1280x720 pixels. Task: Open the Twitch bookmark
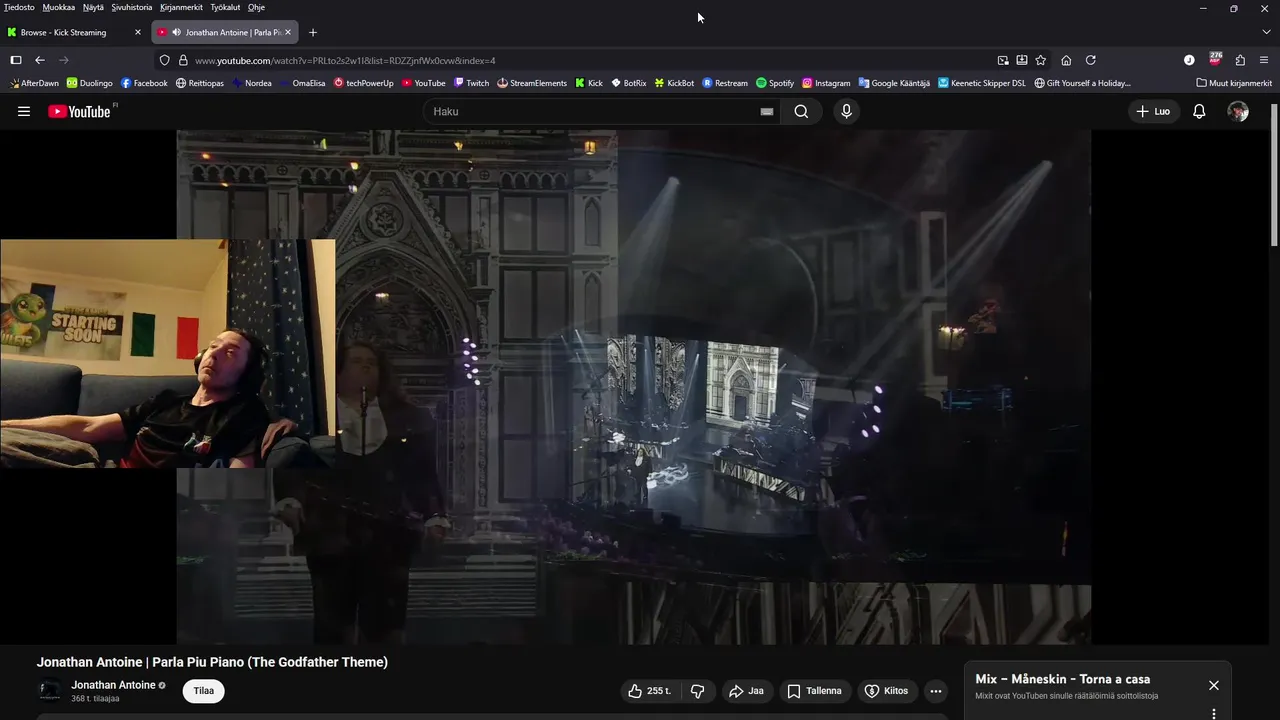coord(471,83)
